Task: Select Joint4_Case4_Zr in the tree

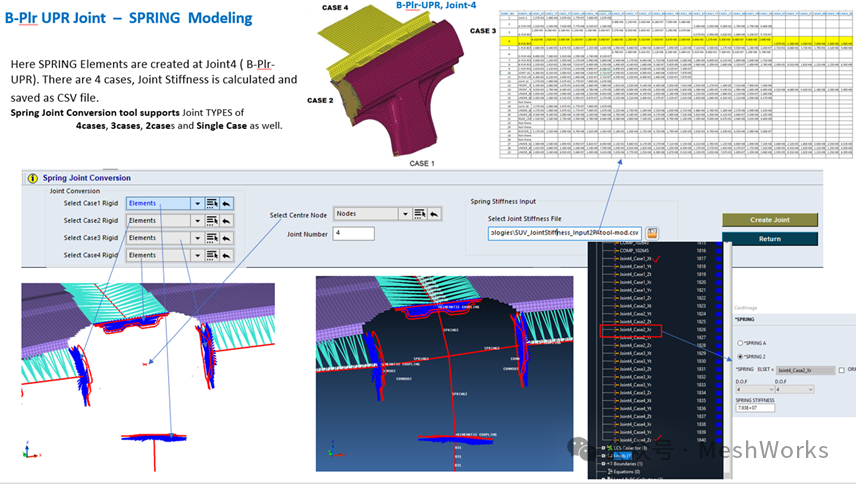Action: (x=635, y=440)
